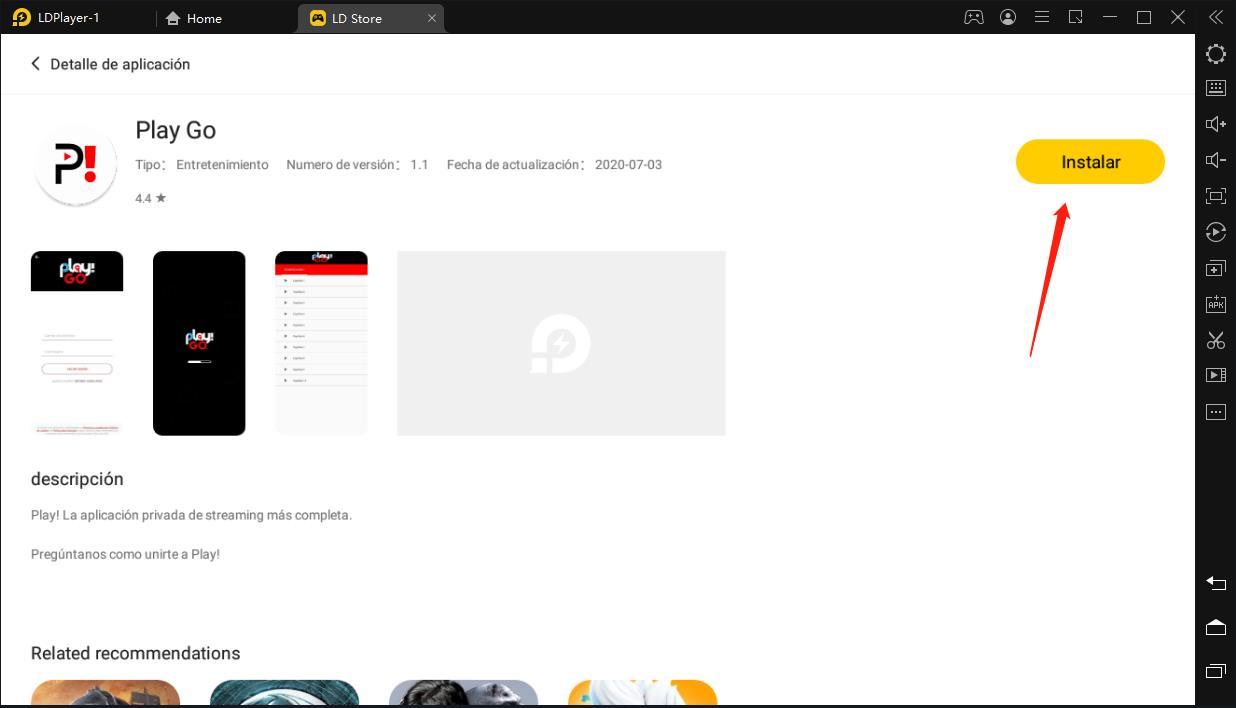Click the Play Go title text
The image size is (1236, 708).
click(x=175, y=130)
